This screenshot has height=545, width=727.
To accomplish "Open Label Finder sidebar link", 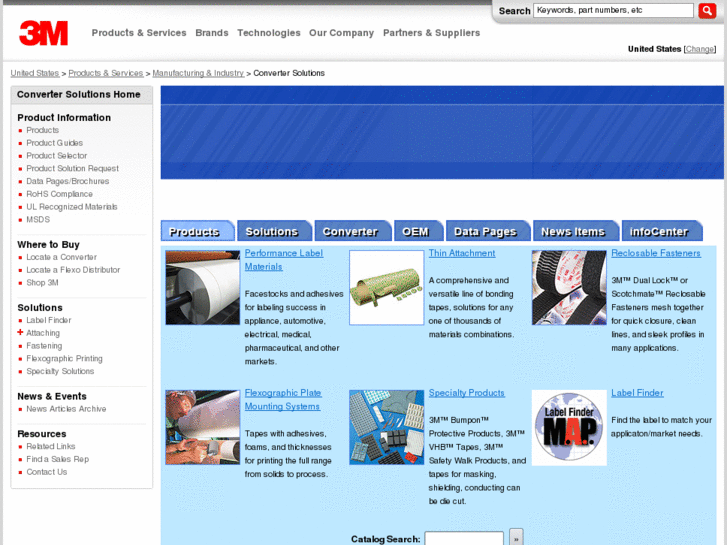I will point(49,320).
